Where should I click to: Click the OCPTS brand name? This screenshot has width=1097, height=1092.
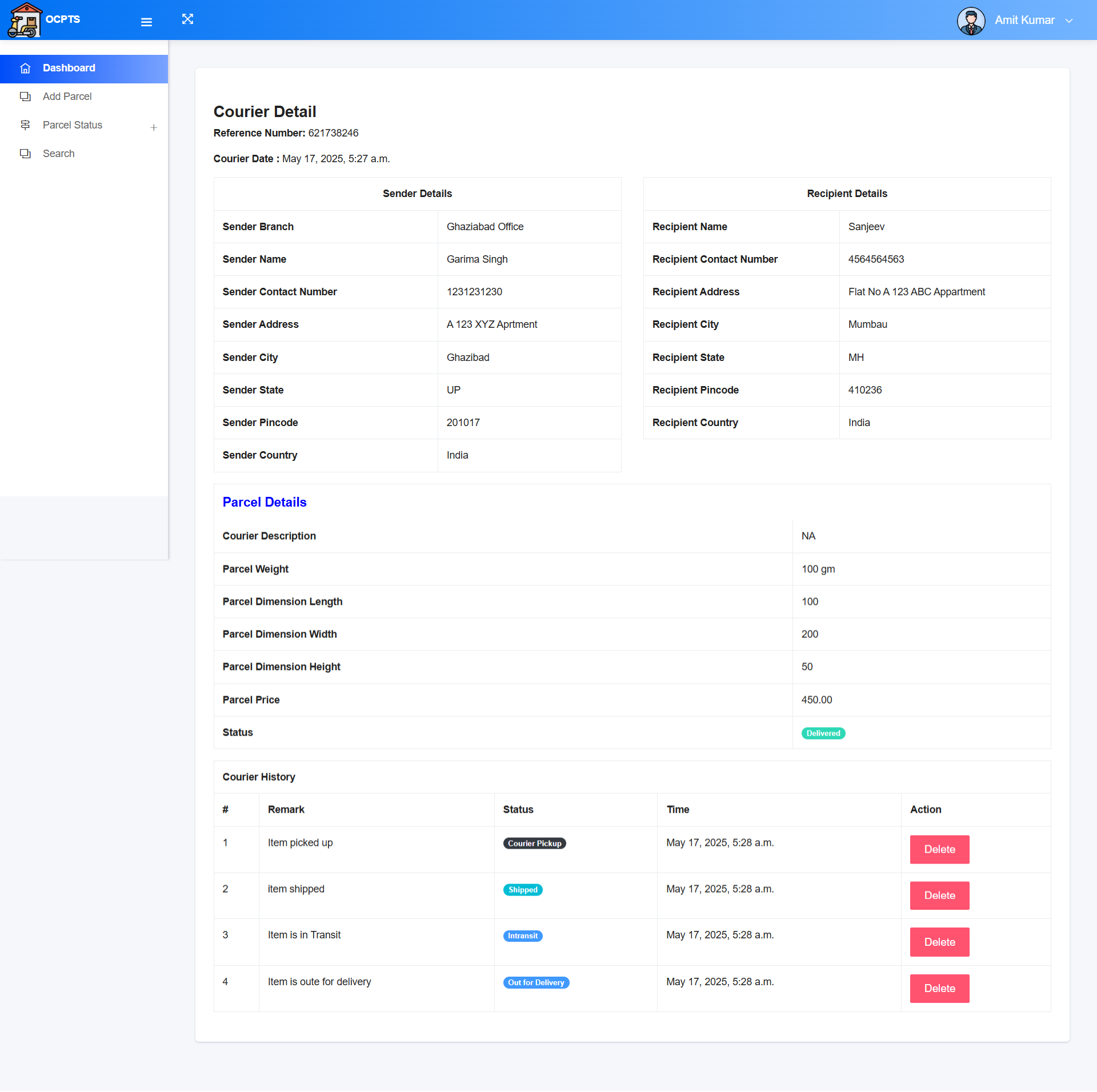63,19
